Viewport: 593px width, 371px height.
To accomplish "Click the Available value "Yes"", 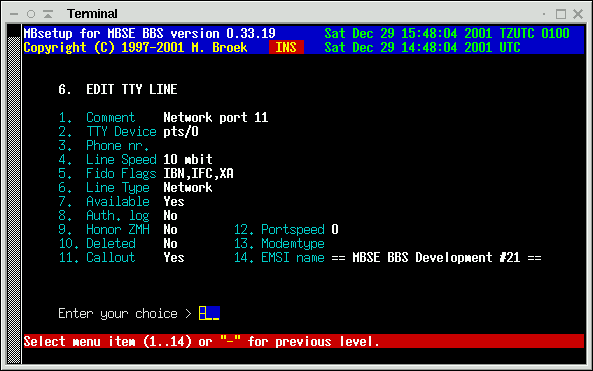I will [x=174, y=202].
